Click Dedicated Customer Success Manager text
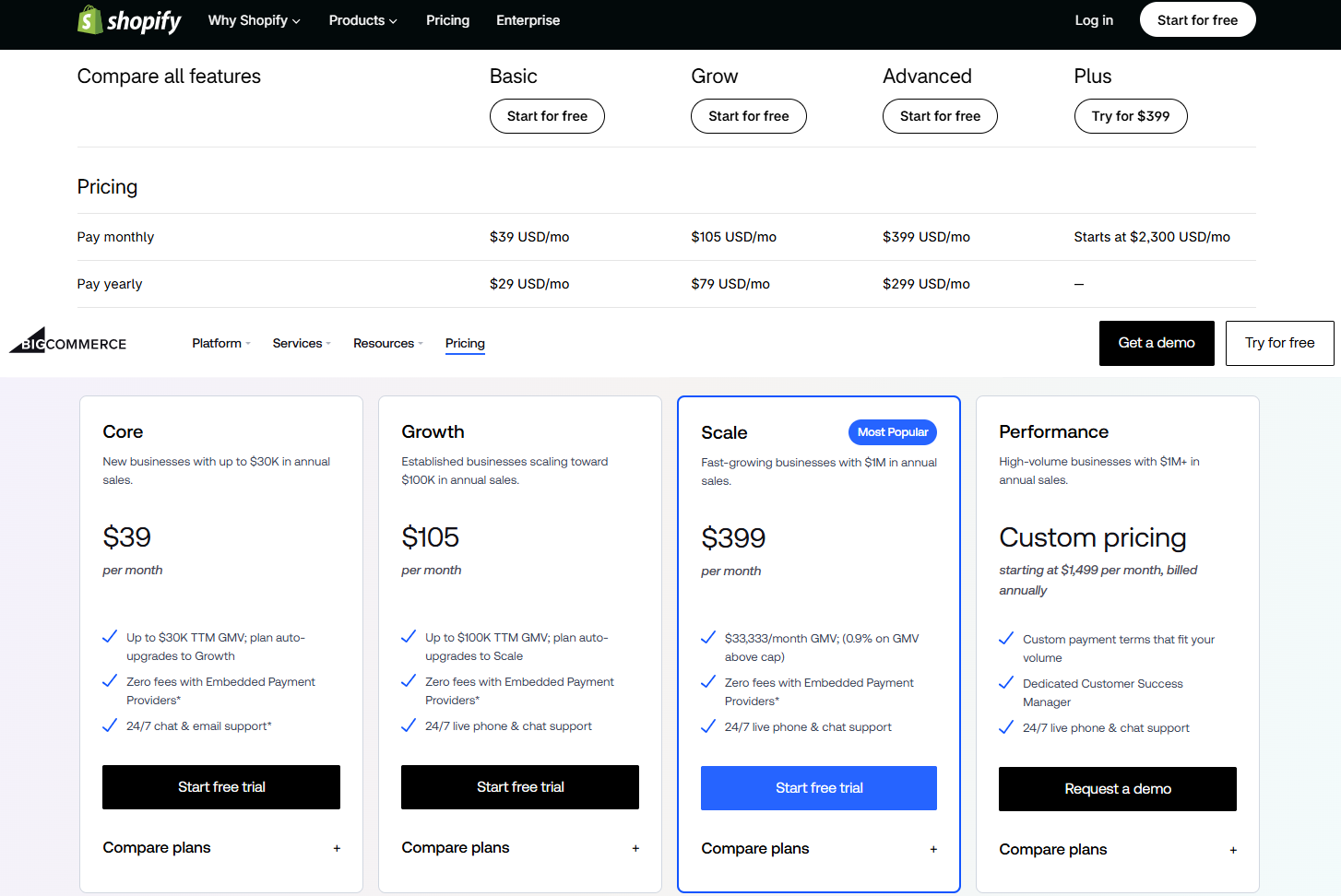The width and height of the screenshot is (1341, 896). 1102,693
